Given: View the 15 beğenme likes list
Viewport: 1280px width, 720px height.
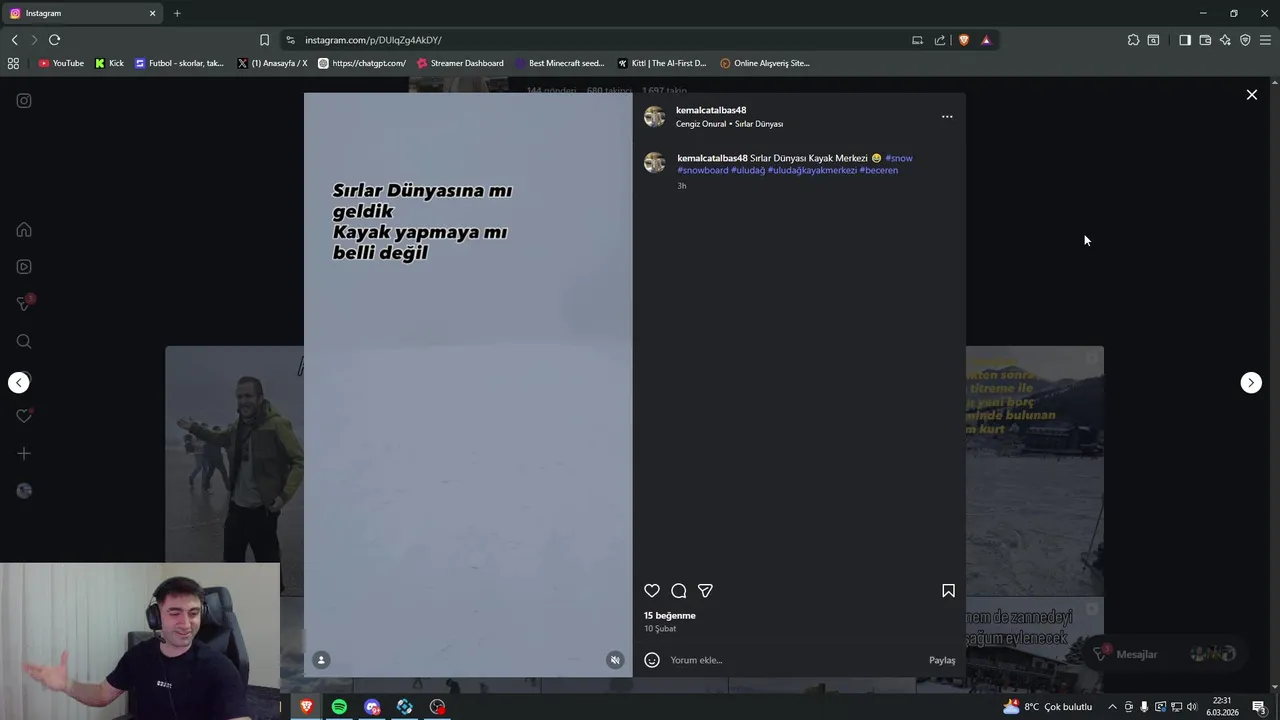Looking at the screenshot, I should tap(670, 616).
